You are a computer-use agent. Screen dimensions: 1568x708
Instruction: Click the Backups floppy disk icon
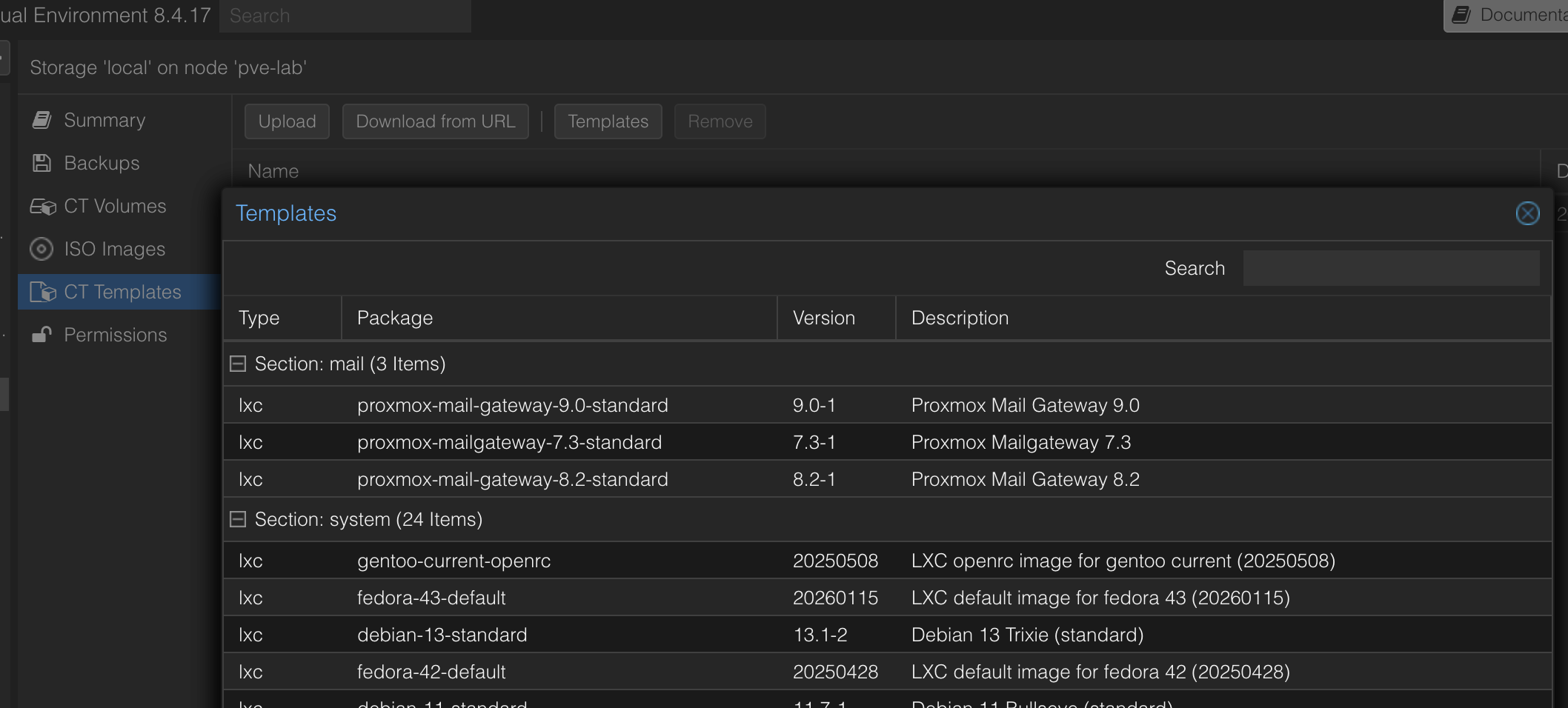(42, 163)
